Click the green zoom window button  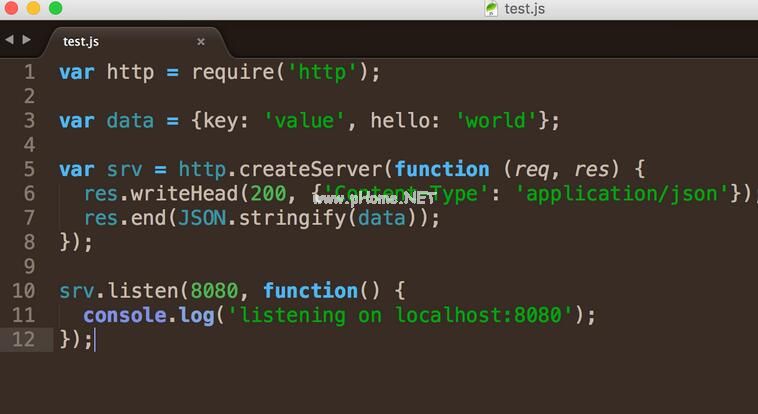click(x=55, y=8)
